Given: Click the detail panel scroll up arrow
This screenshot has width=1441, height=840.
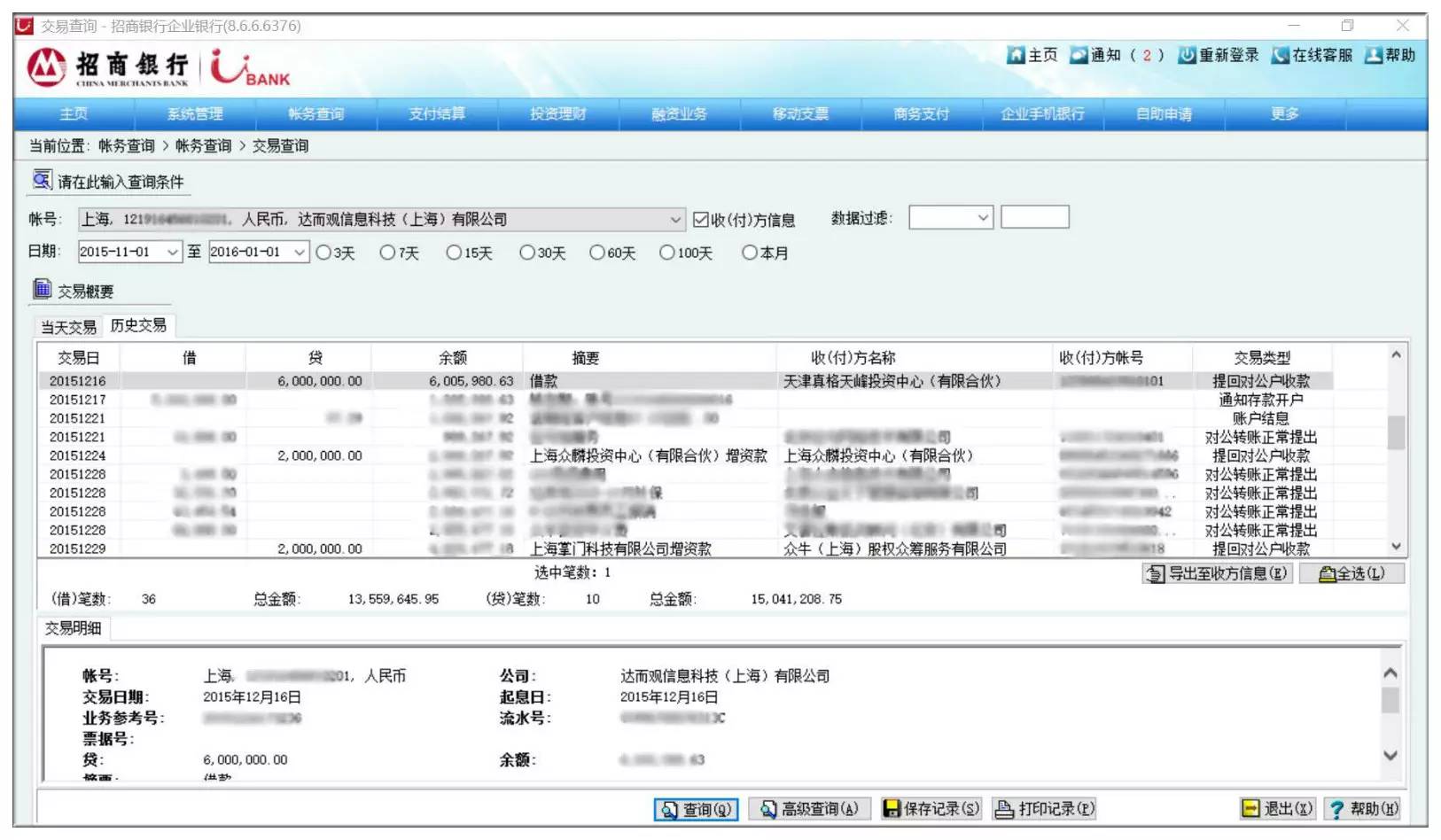Looking at the screenshot, I should (1390, 673).
